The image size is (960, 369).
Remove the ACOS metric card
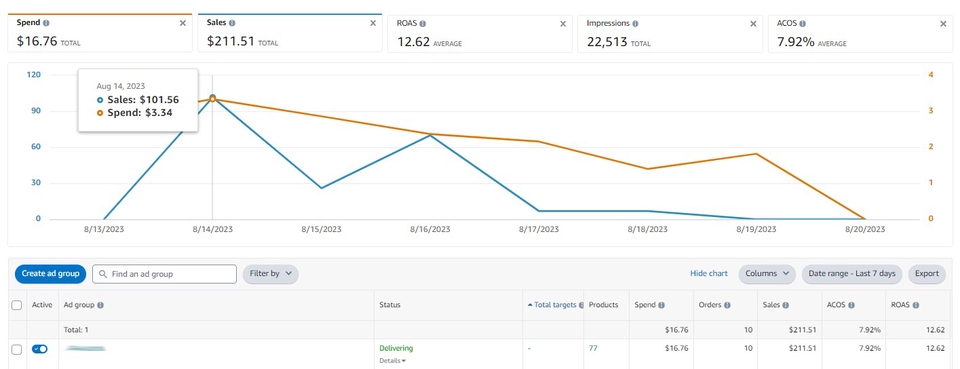click(943, 23)
